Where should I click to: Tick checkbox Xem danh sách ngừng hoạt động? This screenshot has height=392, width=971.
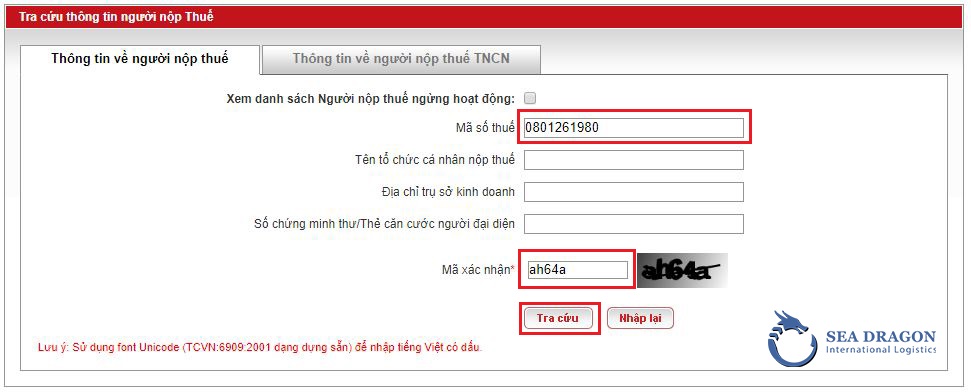(x=530, y=98)
